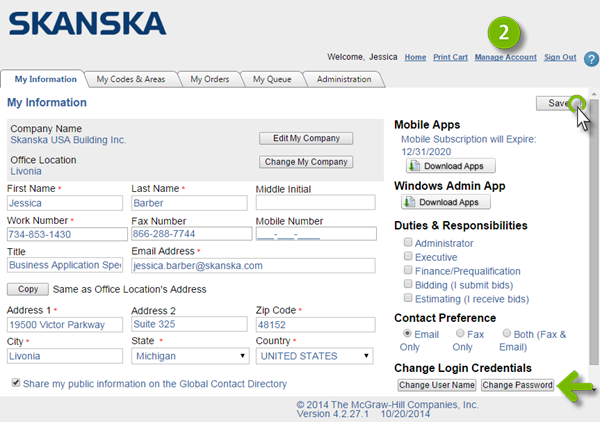600x422 pixels.
Task: Switch to My Information tab
Action: coord(45,79)
